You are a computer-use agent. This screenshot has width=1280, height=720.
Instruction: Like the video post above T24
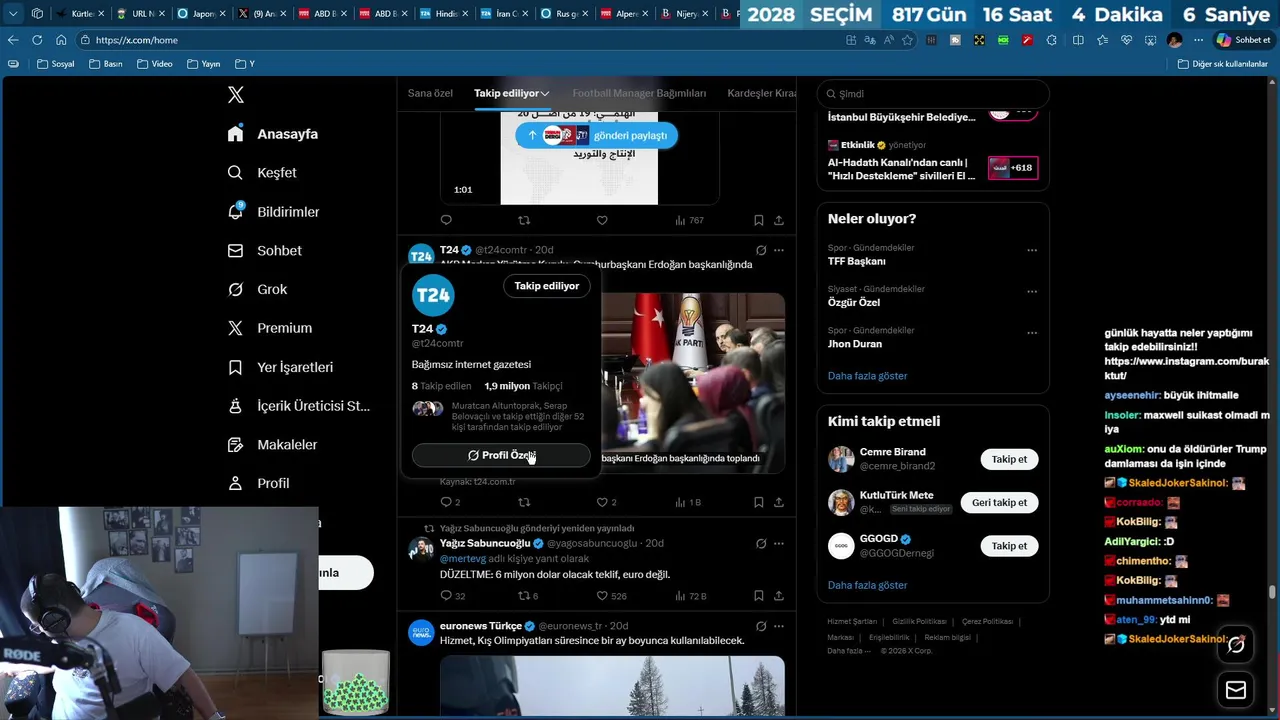(602, 220)
